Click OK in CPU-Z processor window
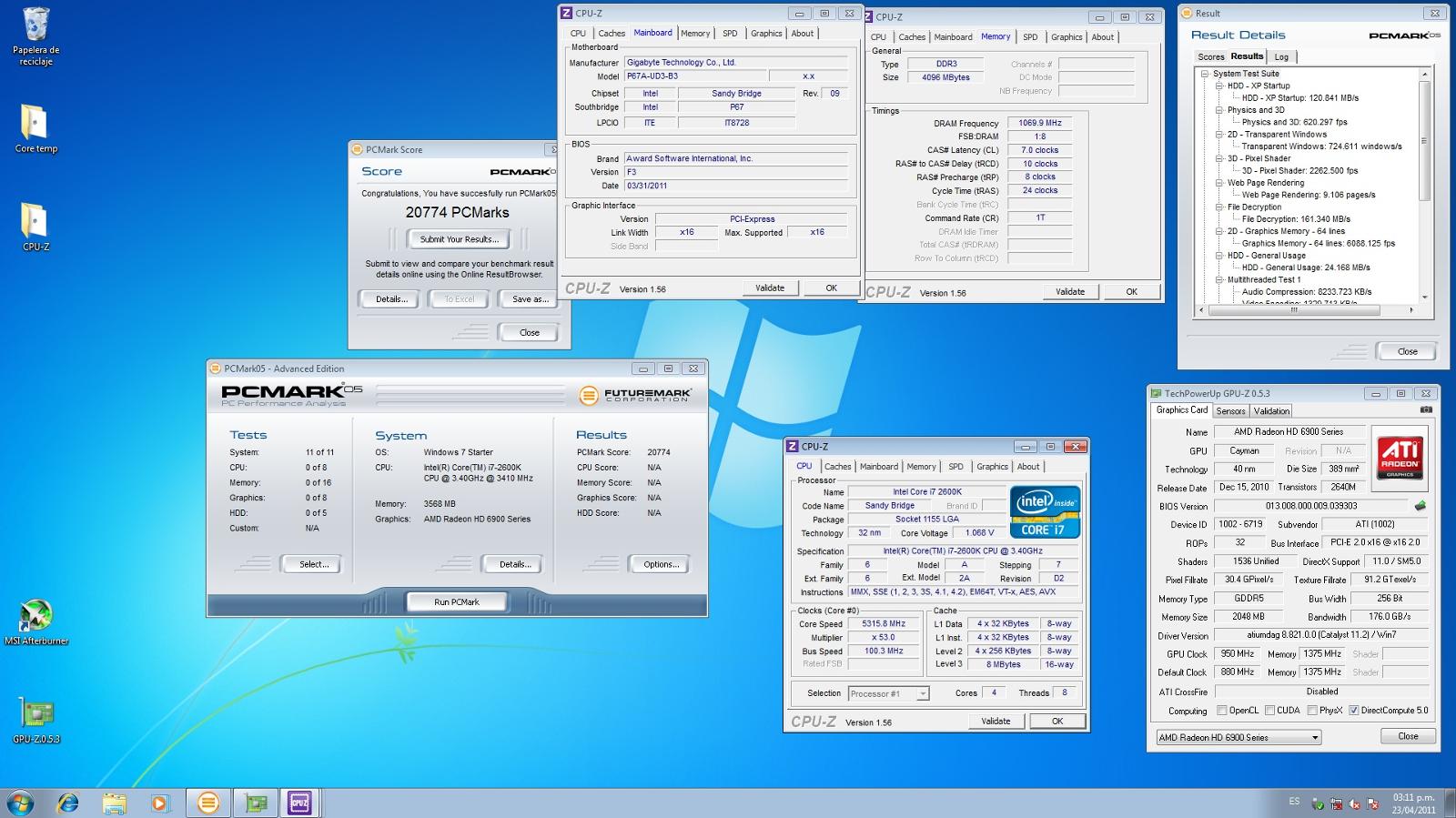Viewport: 1456px width, 818px height. [x=1057, y=721]
